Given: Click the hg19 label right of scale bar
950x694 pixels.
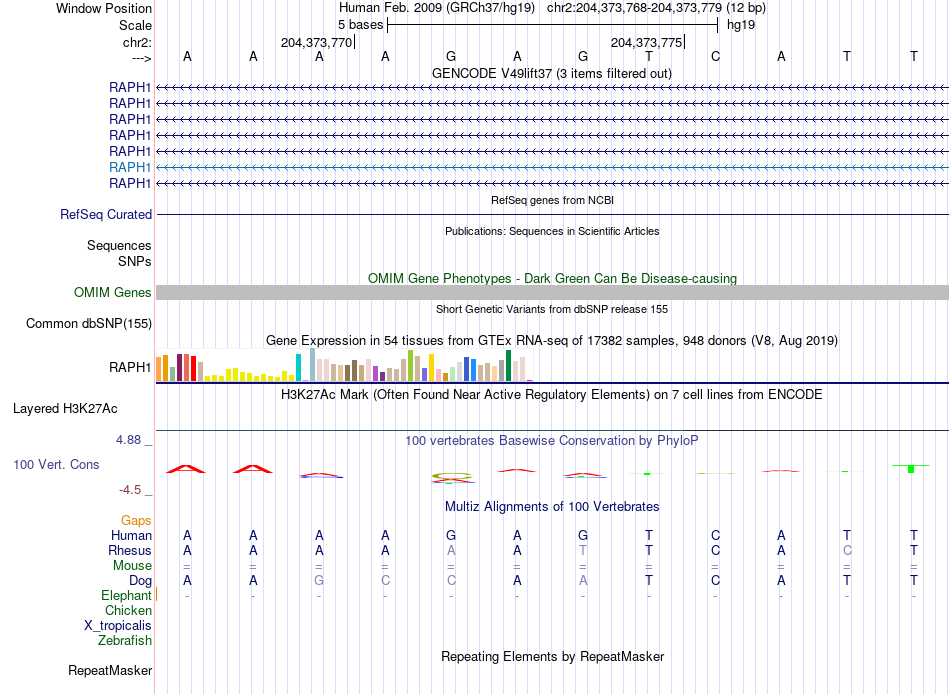Looking at the screenshot, I should 741,25.
